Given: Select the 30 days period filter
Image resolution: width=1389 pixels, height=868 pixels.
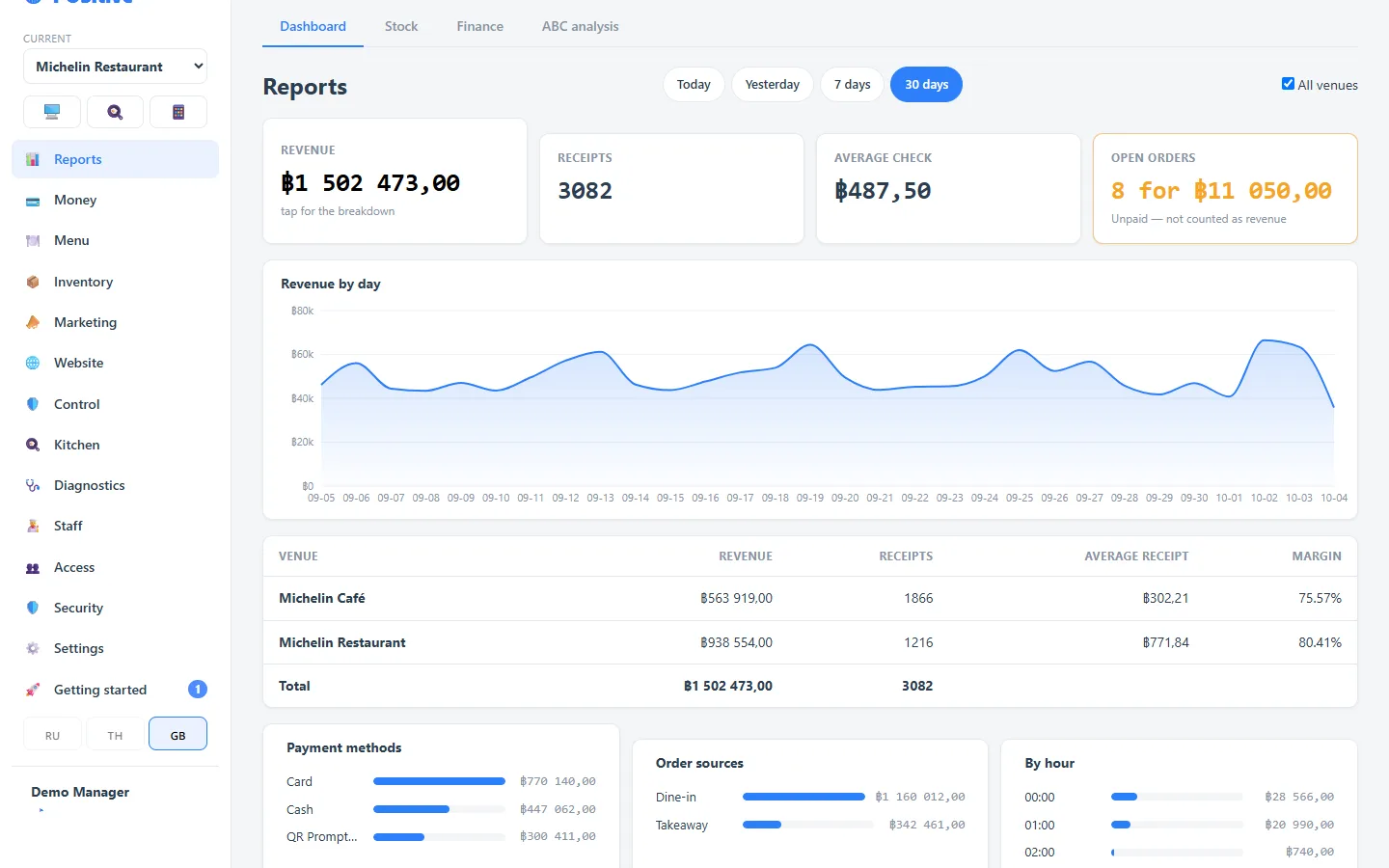Looking at the screenshot, I should pos(926,85).
